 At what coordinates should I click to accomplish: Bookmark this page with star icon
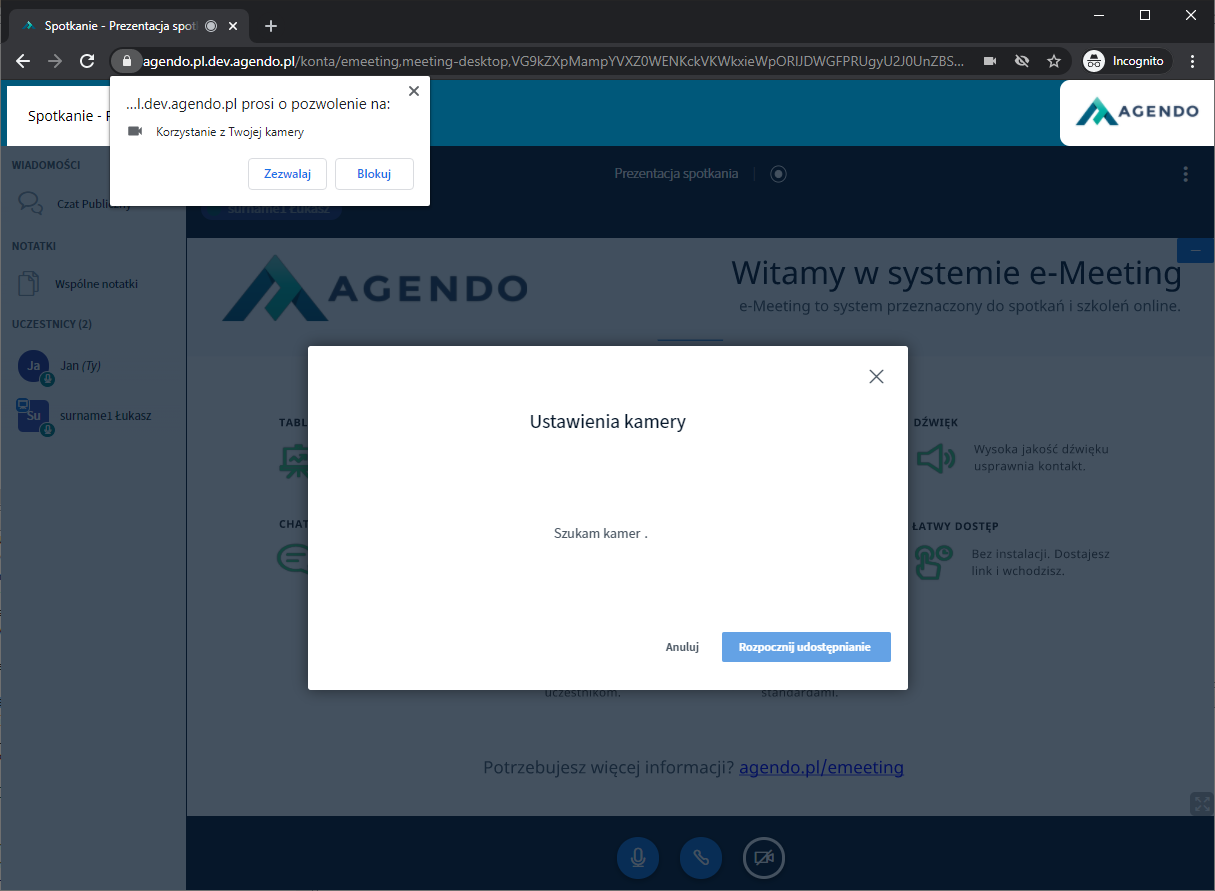point(1054,61)
